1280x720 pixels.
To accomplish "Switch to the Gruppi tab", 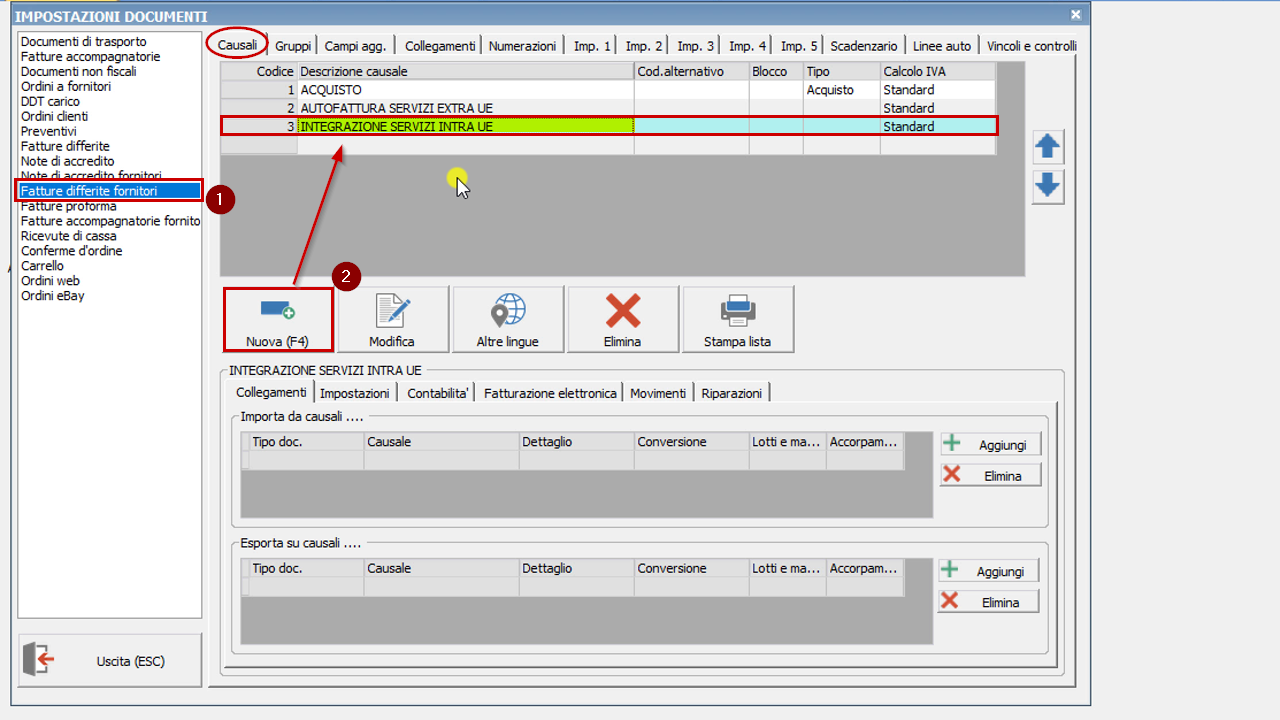I will tap(293, 46).
